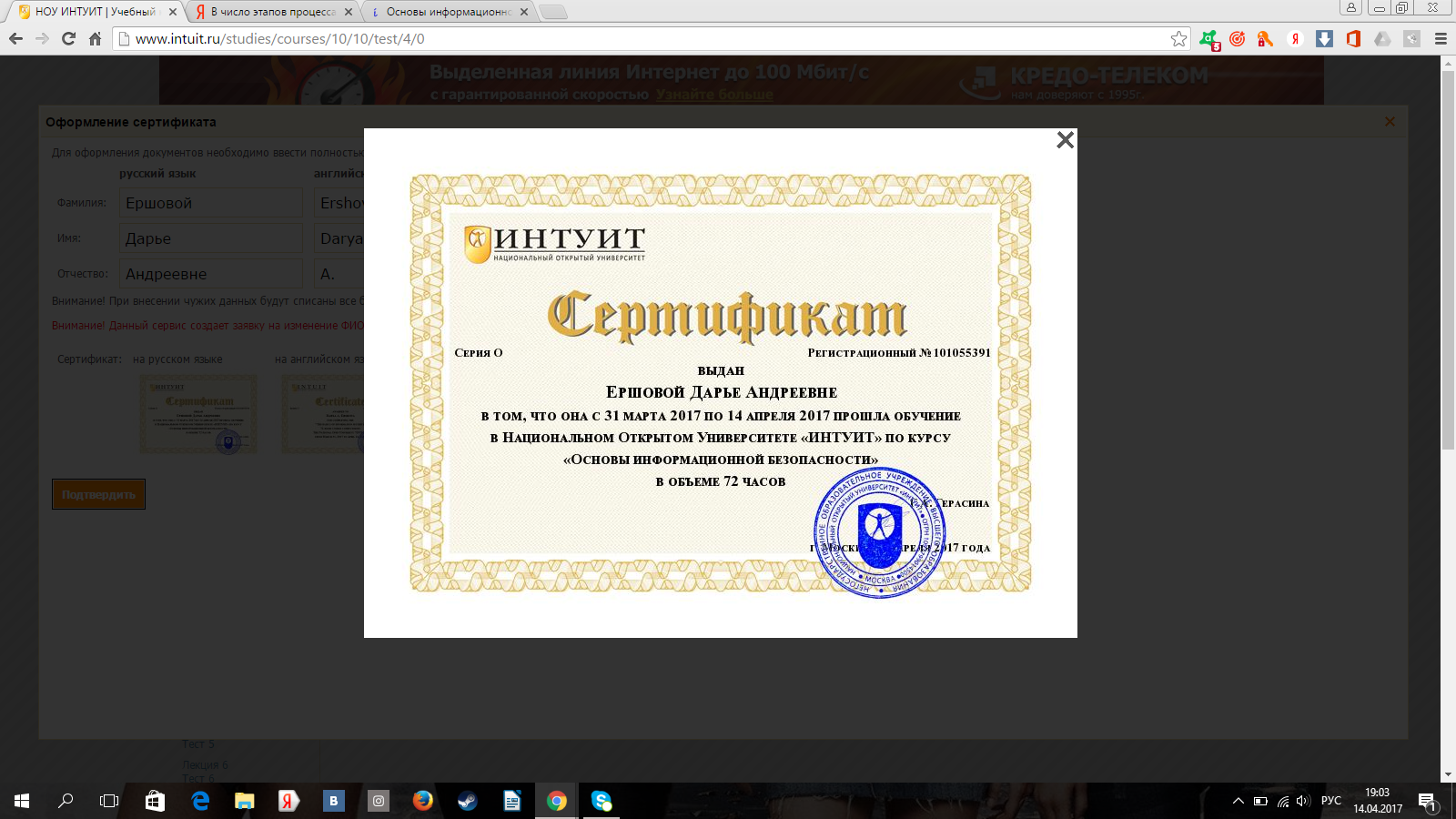Click the vertical scrollbar up arrow
1456x819 pixels.
tap(1448, 63)
